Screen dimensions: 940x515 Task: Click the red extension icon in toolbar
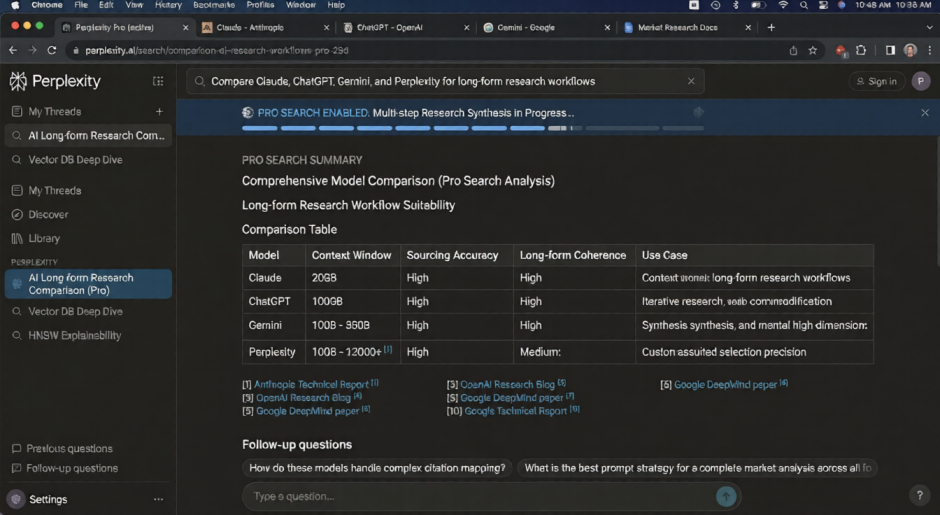[841, 51]
